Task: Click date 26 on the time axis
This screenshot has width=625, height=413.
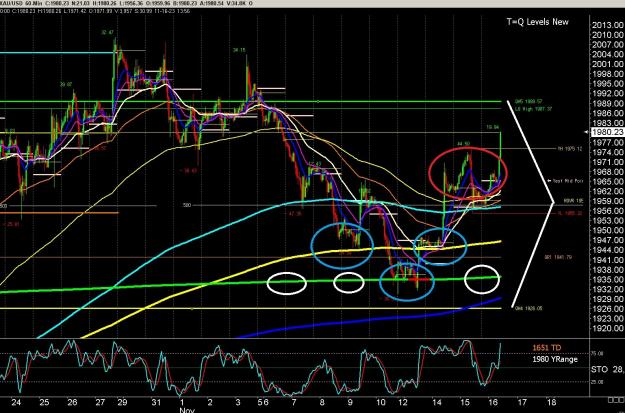Action: point(72,402)
